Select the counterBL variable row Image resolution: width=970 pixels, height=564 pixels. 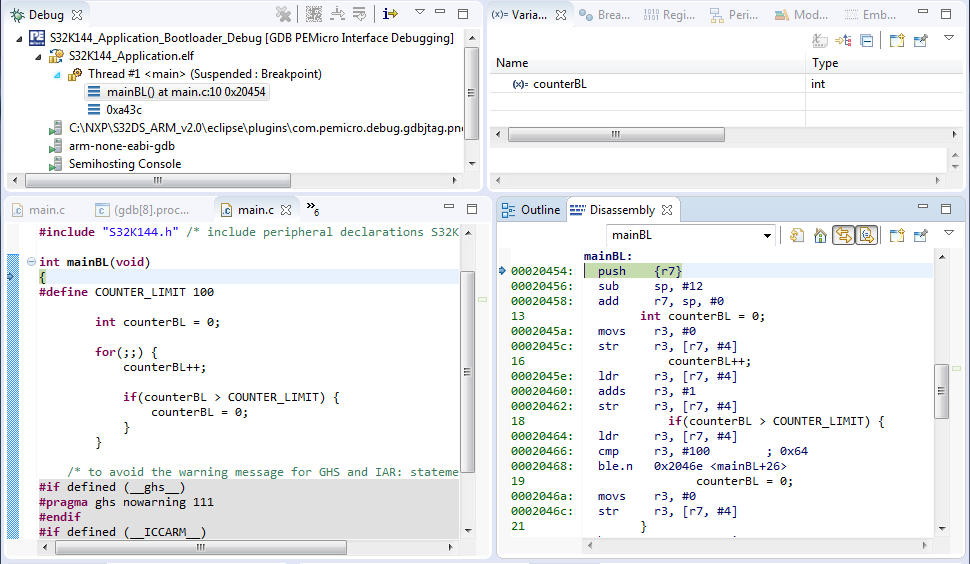(x=727, y=83)
